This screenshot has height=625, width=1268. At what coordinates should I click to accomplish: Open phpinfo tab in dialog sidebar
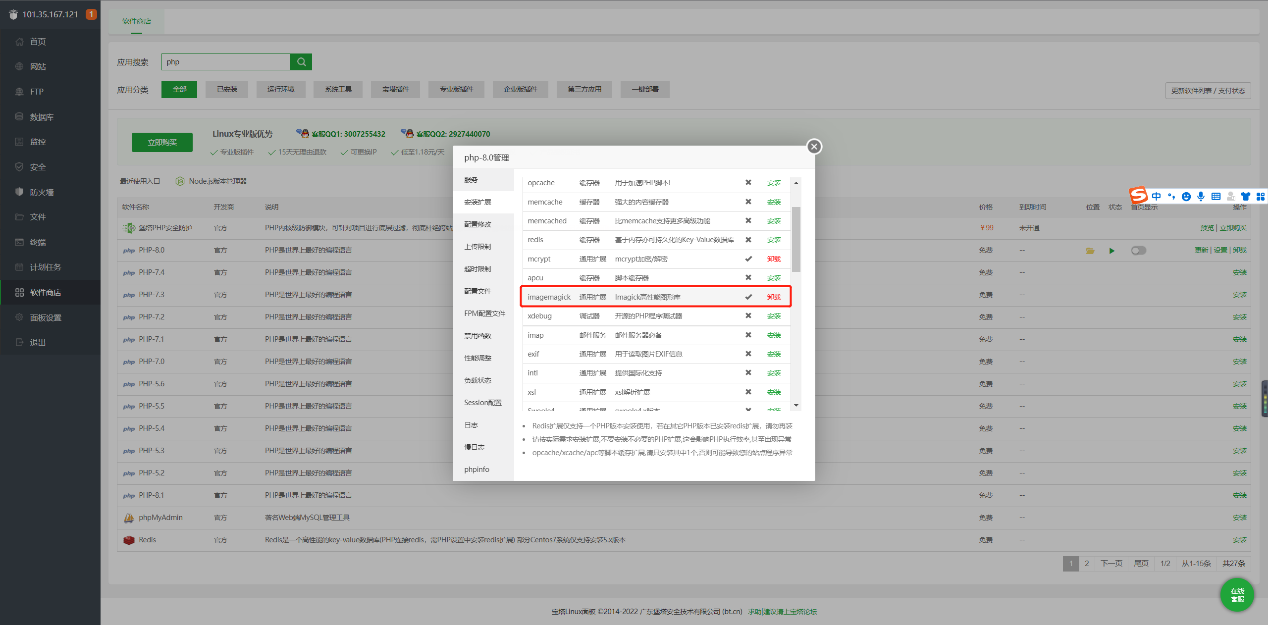tap(476, 469)
